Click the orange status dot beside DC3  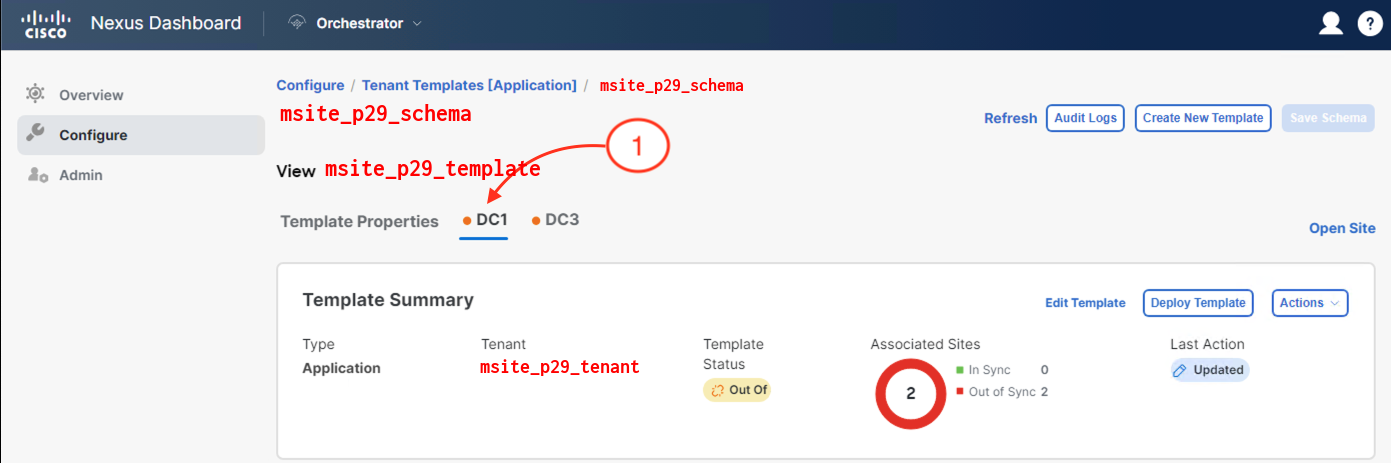tap(536, 220)
